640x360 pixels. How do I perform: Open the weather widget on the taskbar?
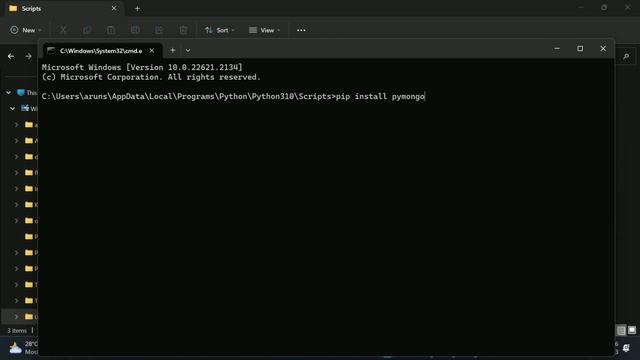pyautogui.click(x=23, y=348)
